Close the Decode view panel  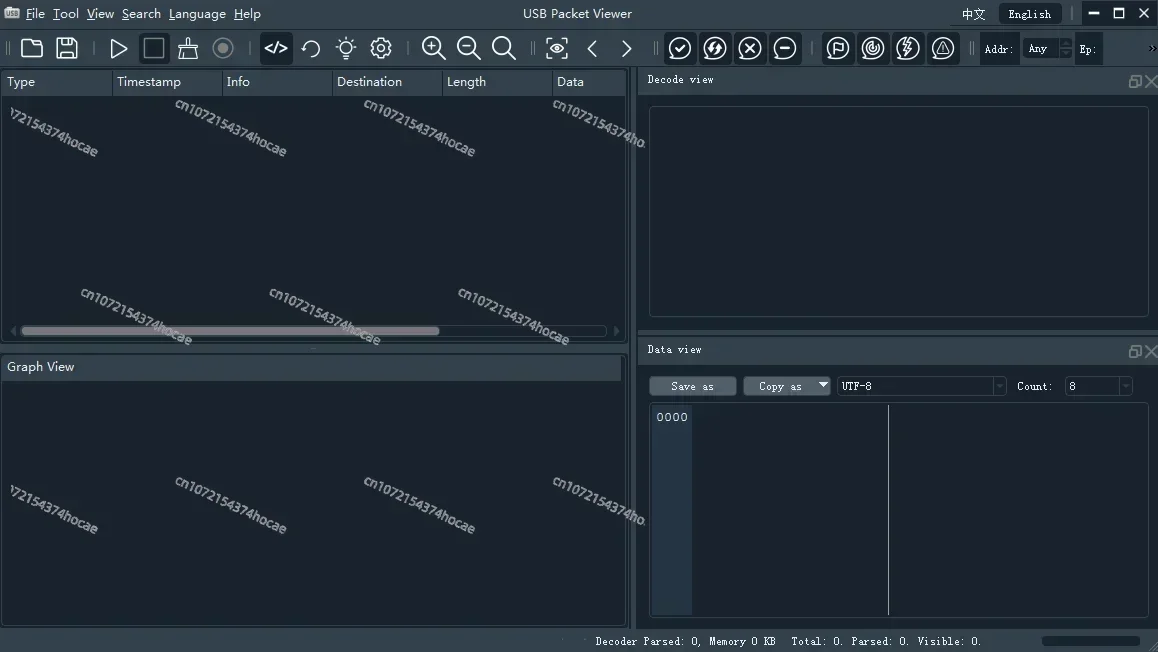(1151, 81)
